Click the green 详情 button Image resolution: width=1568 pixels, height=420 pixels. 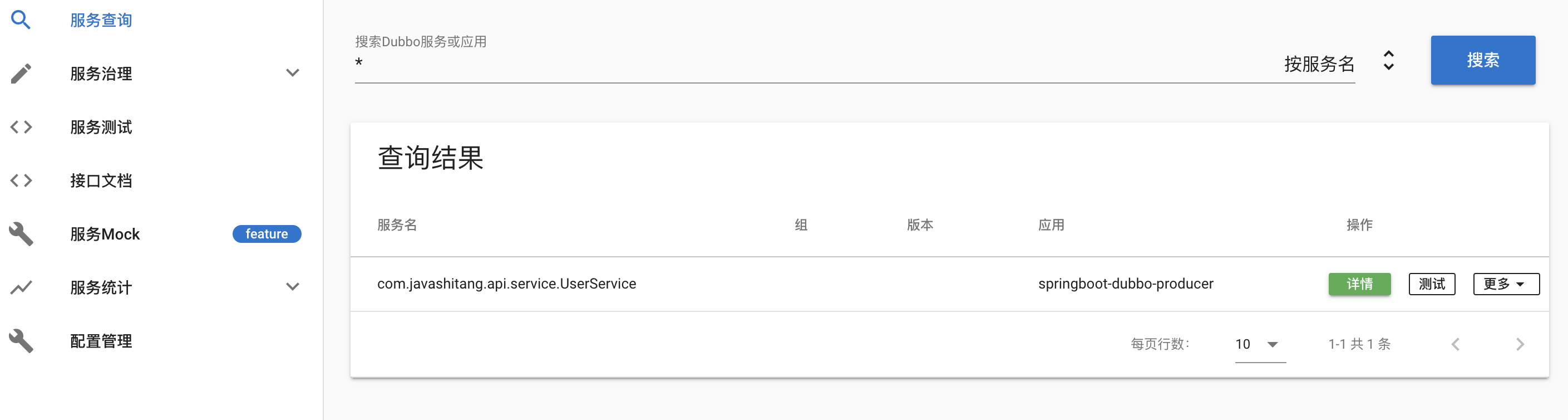[x=1359, y=284]
